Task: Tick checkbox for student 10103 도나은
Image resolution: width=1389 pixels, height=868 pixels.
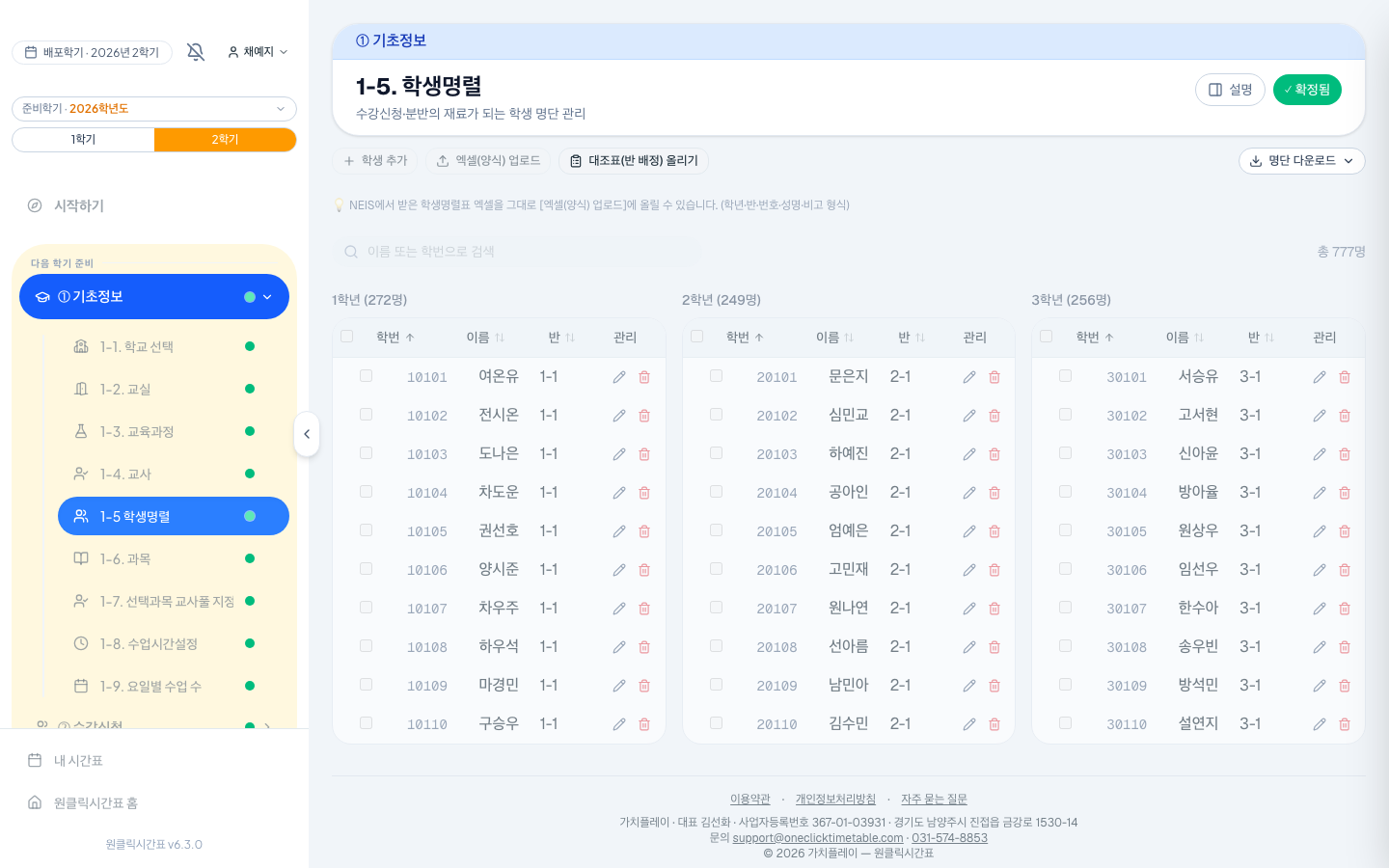Action: pyautogui.click(x=367, y=453)
